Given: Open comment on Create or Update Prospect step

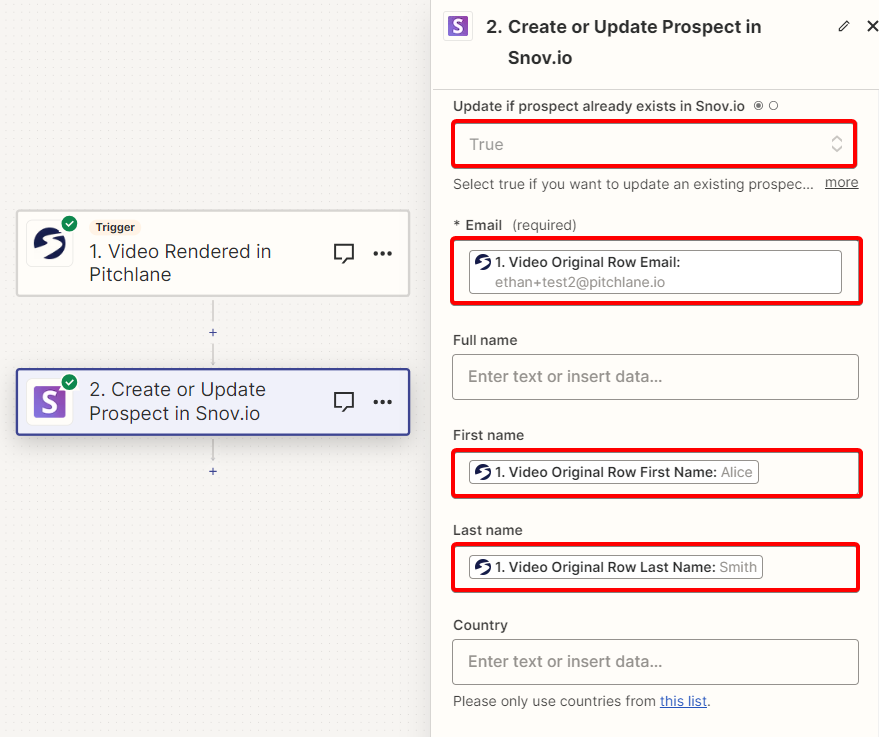Looking at the screenshot, I should pos(344,402).
